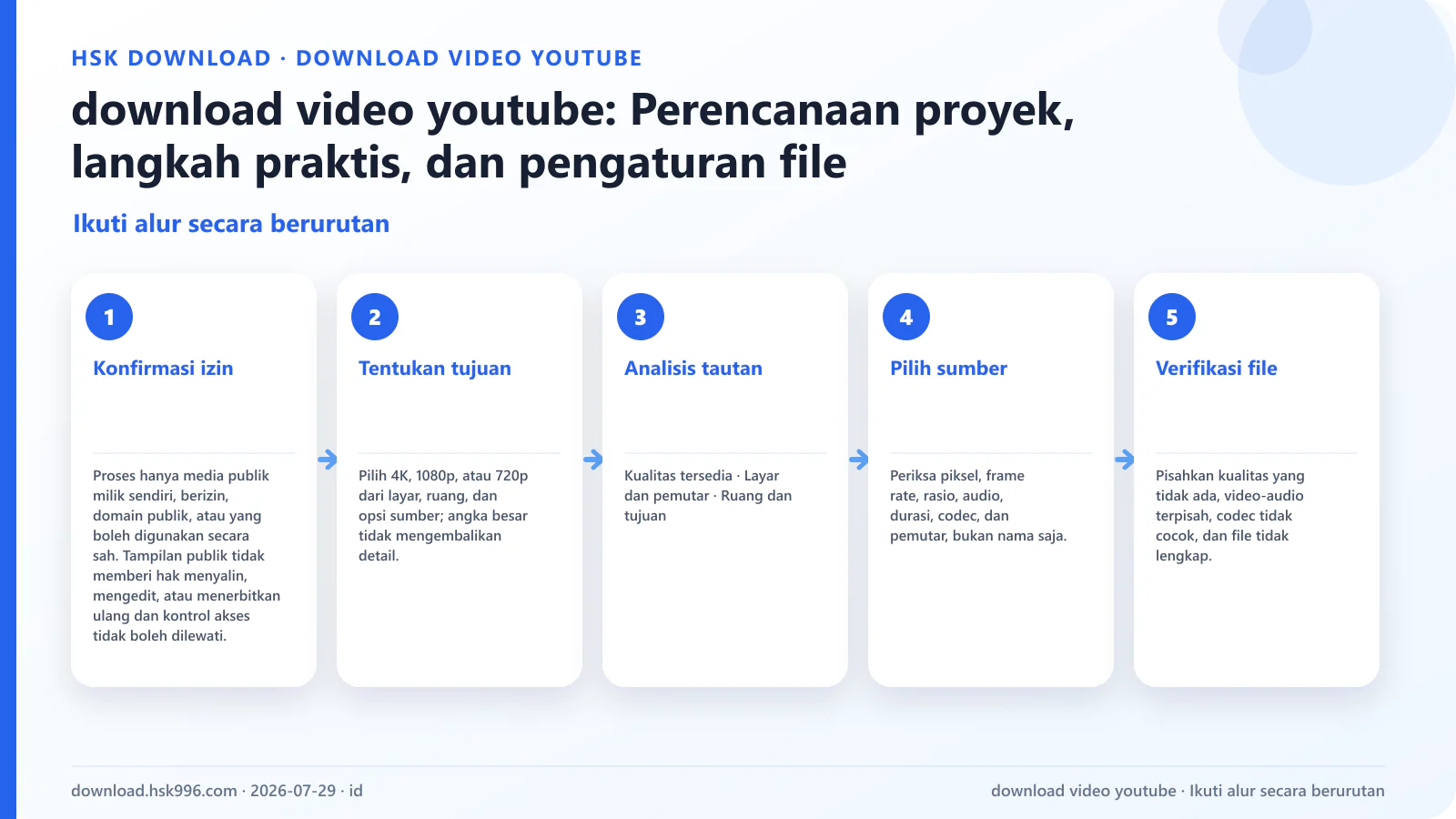This screenshot has width=1456, height=819.
Task: Click the step 5 number badge
Action: [x=1172, y=317]
